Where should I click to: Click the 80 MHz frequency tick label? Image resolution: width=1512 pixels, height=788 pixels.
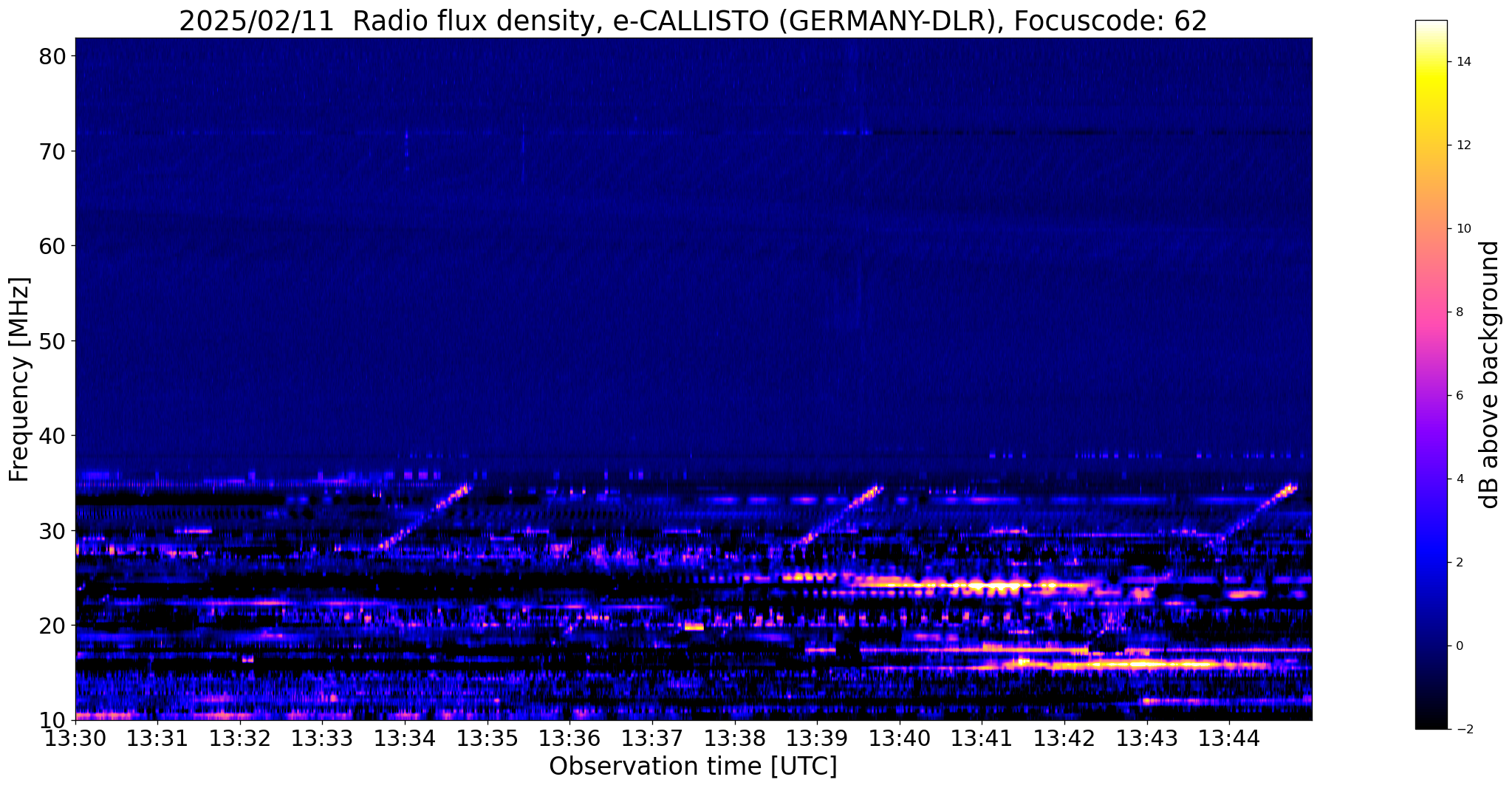[x=52, y=56]
